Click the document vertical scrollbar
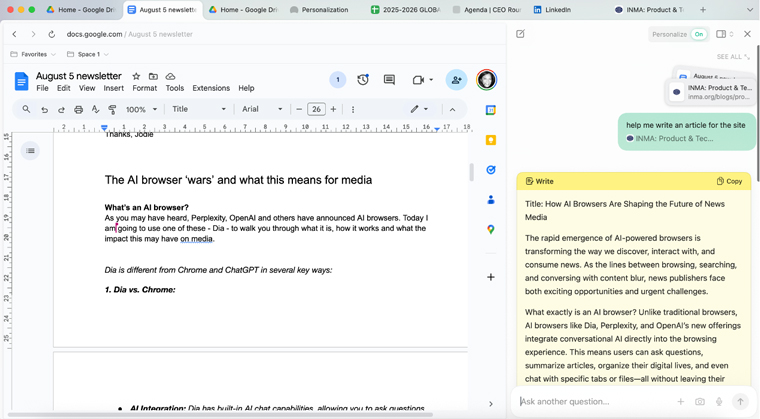The height and width of the screenshot is (419, 760). click(471, 172)
